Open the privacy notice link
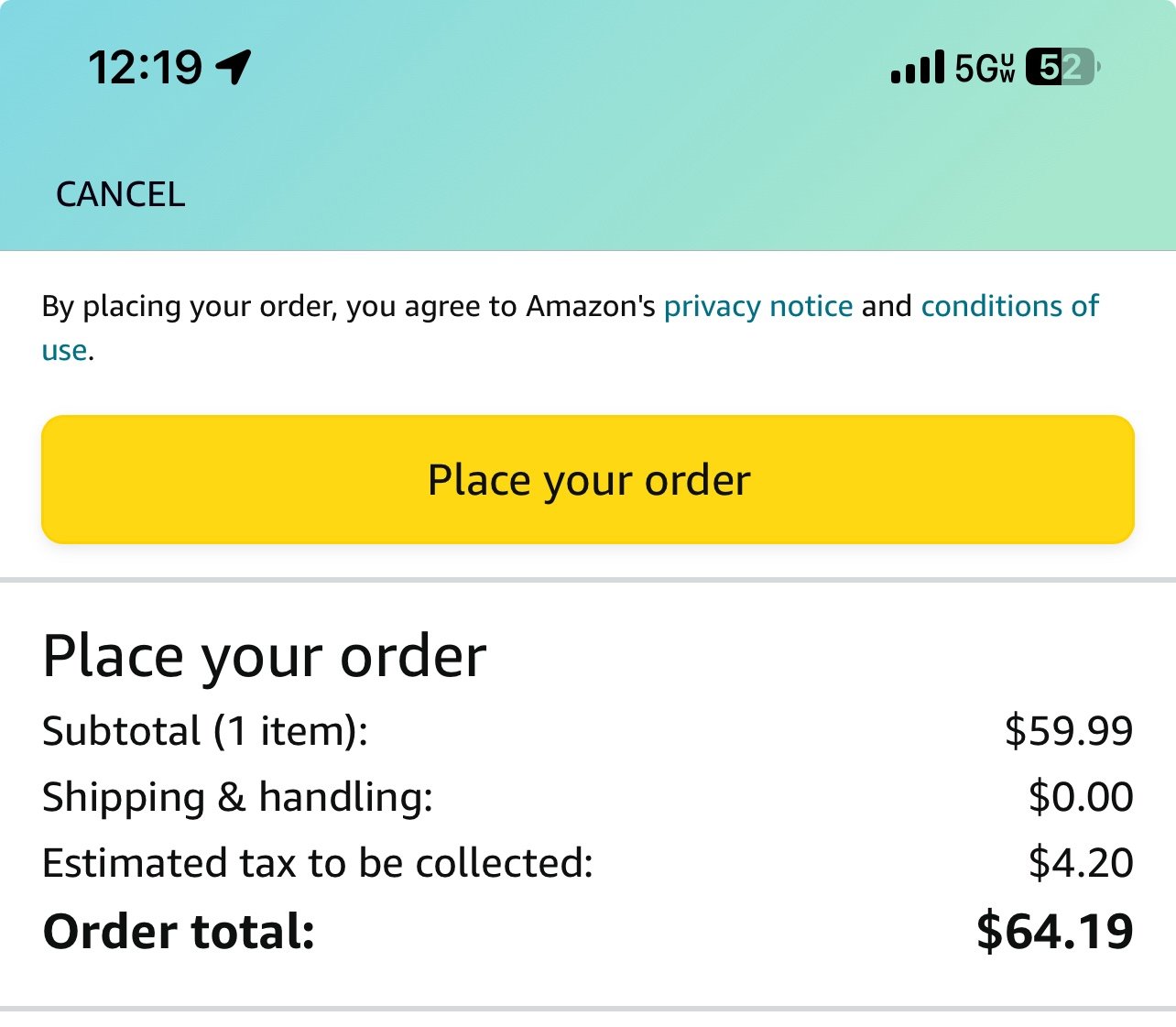 [758, 305]
